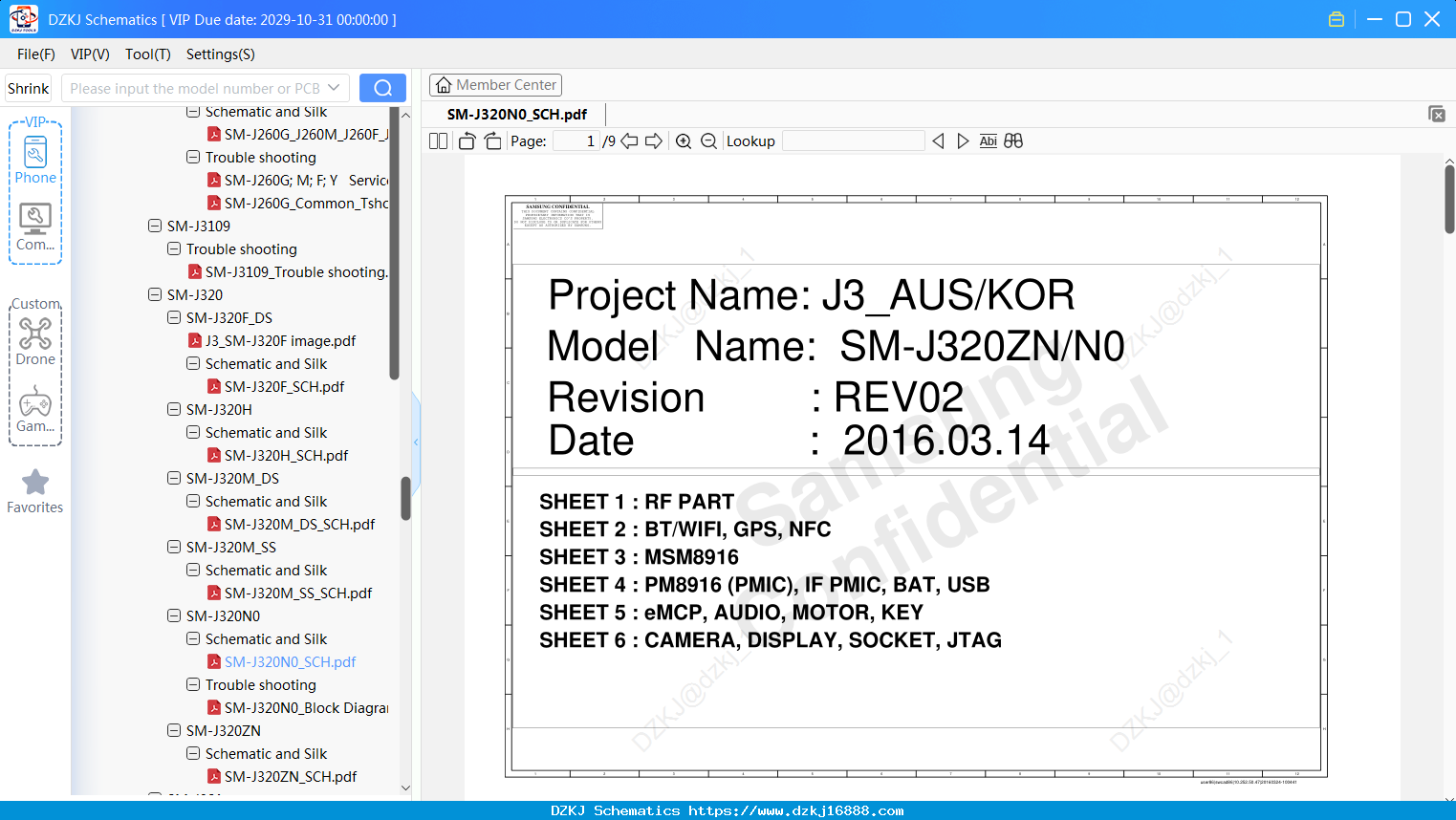Click PDF icon for SM-J320F_SCH.pdf
Image resolution: width=1456 pixels, height=820 pixels.
[x=214, y=387]
